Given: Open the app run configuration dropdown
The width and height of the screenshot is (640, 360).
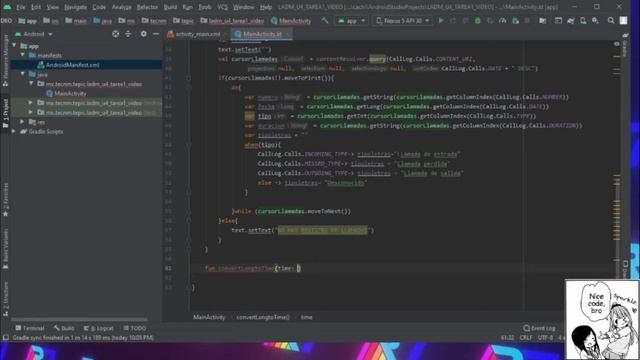Looking at the screenshot, I should (351, 20).
